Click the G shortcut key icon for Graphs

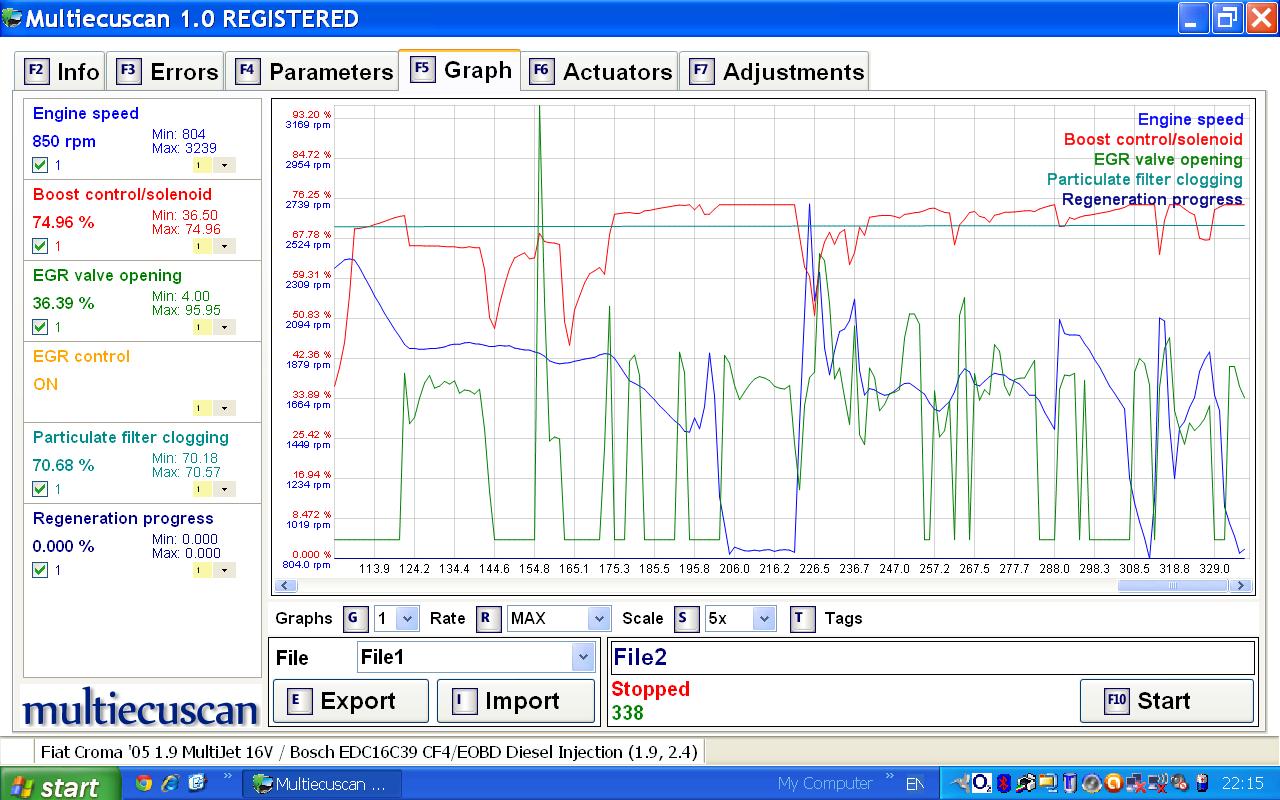pyautogui.click(x=355, y=618)
